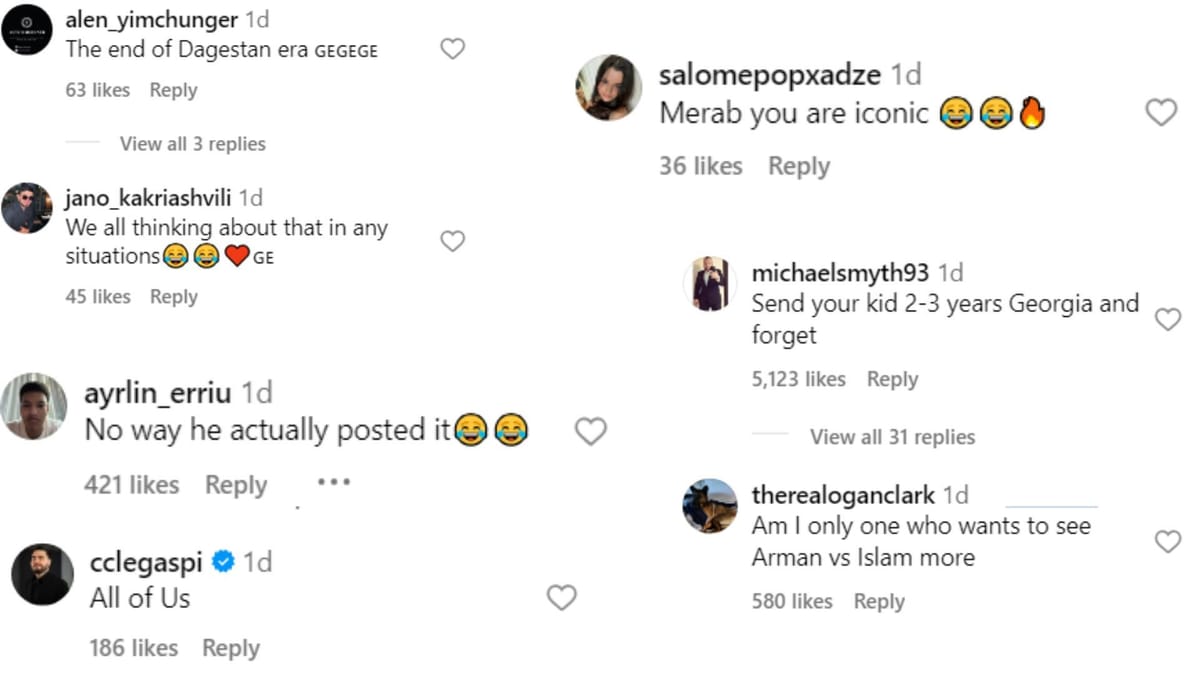
Task: Heart salomepopxadze's "Merab you are iconic" comment
Action: click(1161, 113)
